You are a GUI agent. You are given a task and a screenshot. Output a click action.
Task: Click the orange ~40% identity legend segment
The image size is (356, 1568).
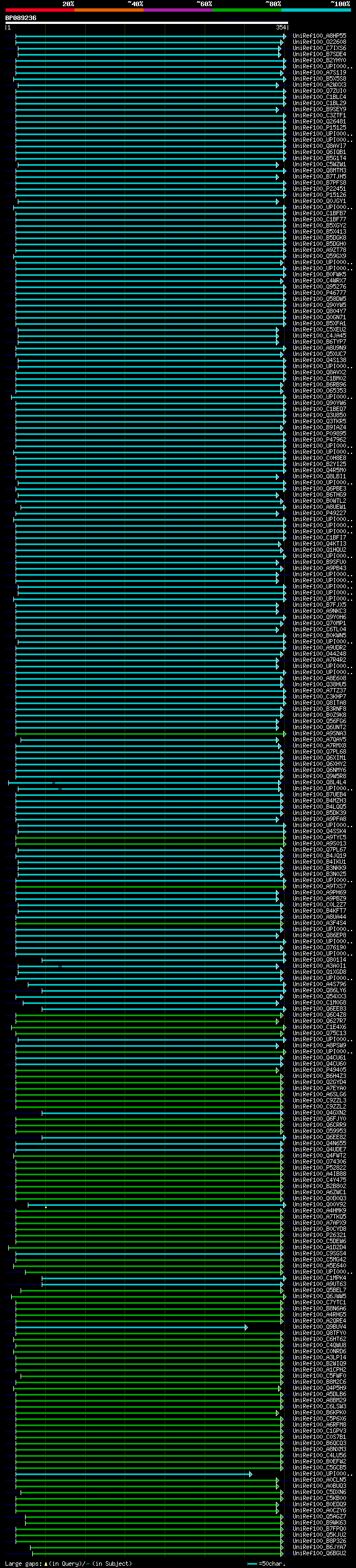[x=109, y=10]
